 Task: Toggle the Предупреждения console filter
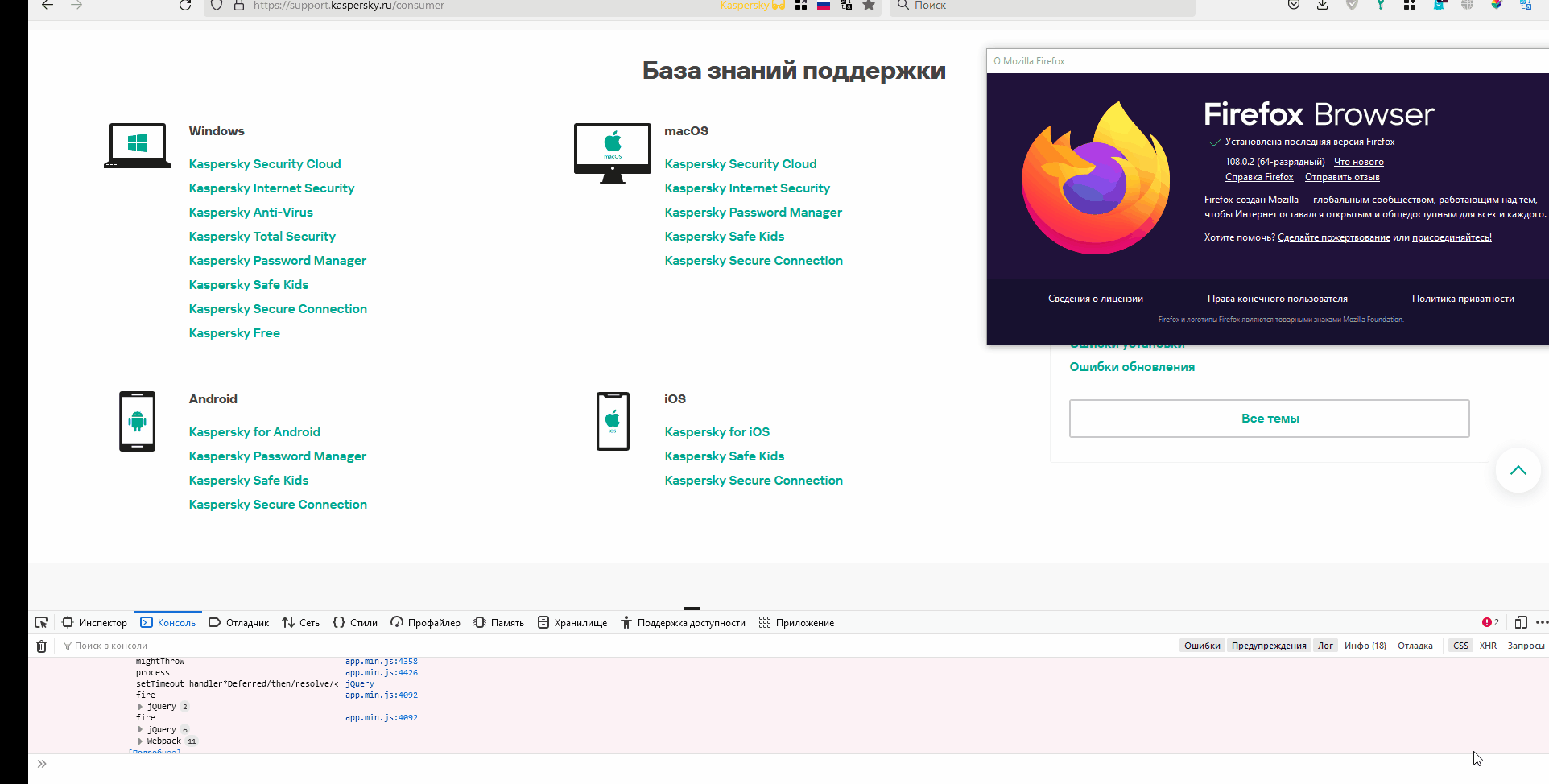coord(1269,646)
